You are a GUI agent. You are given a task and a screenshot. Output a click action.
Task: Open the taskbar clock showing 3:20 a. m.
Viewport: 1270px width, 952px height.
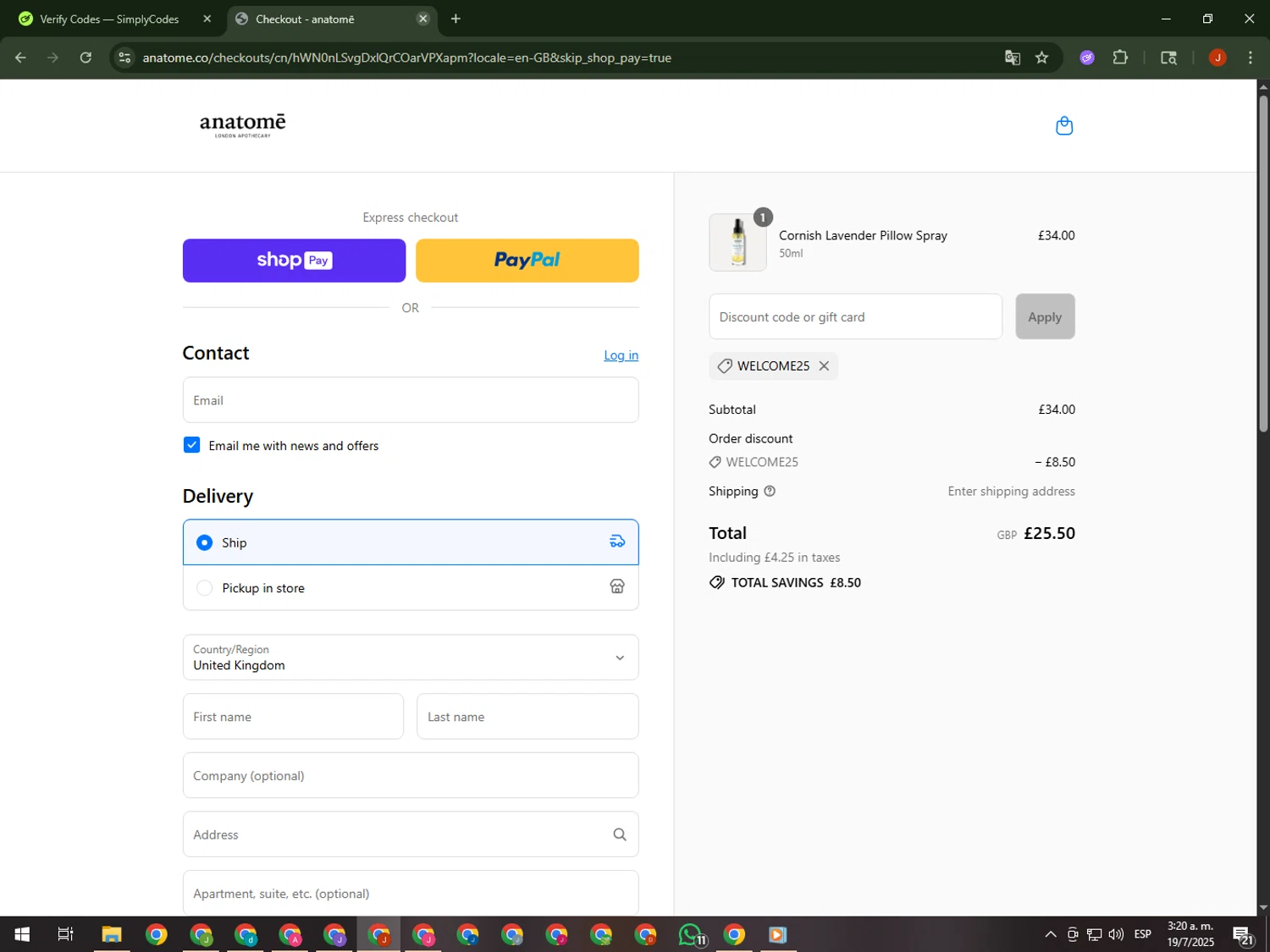point(1190,934)
